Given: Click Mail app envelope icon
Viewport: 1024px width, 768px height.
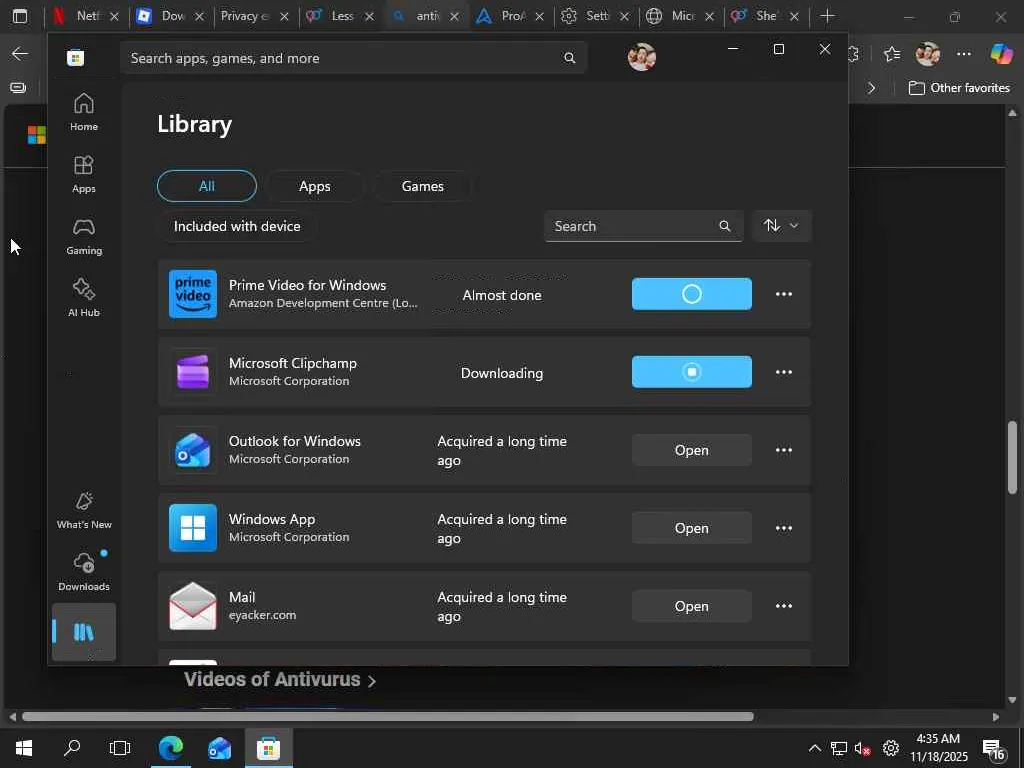Looking at the screenshot, I should tap(193, 606).
